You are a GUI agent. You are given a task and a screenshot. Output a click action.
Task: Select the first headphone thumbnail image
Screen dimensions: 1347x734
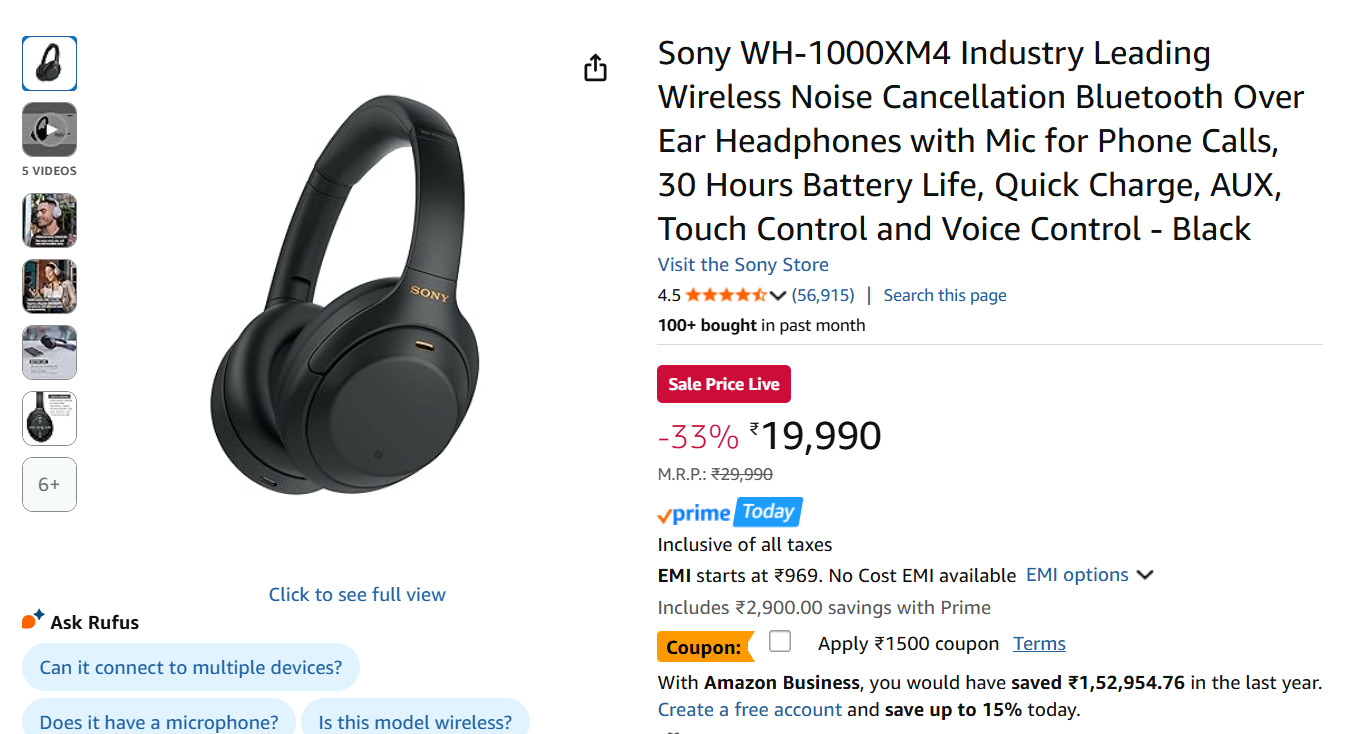(x=49, y=64)
